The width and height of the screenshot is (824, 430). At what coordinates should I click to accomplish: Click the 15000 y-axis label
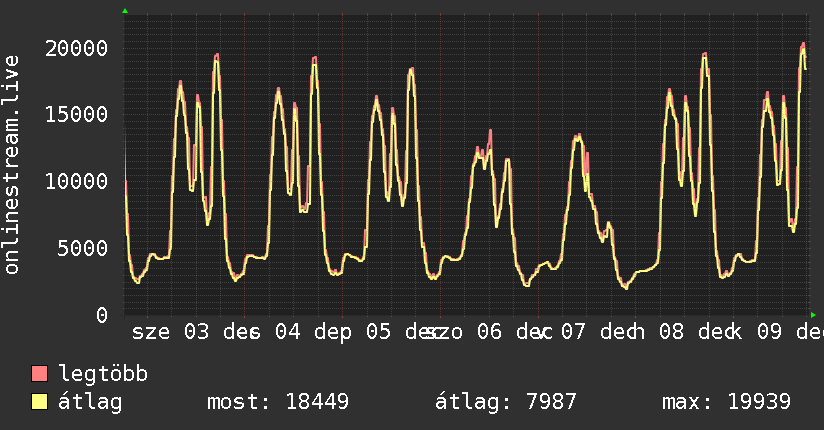(76, 115)
